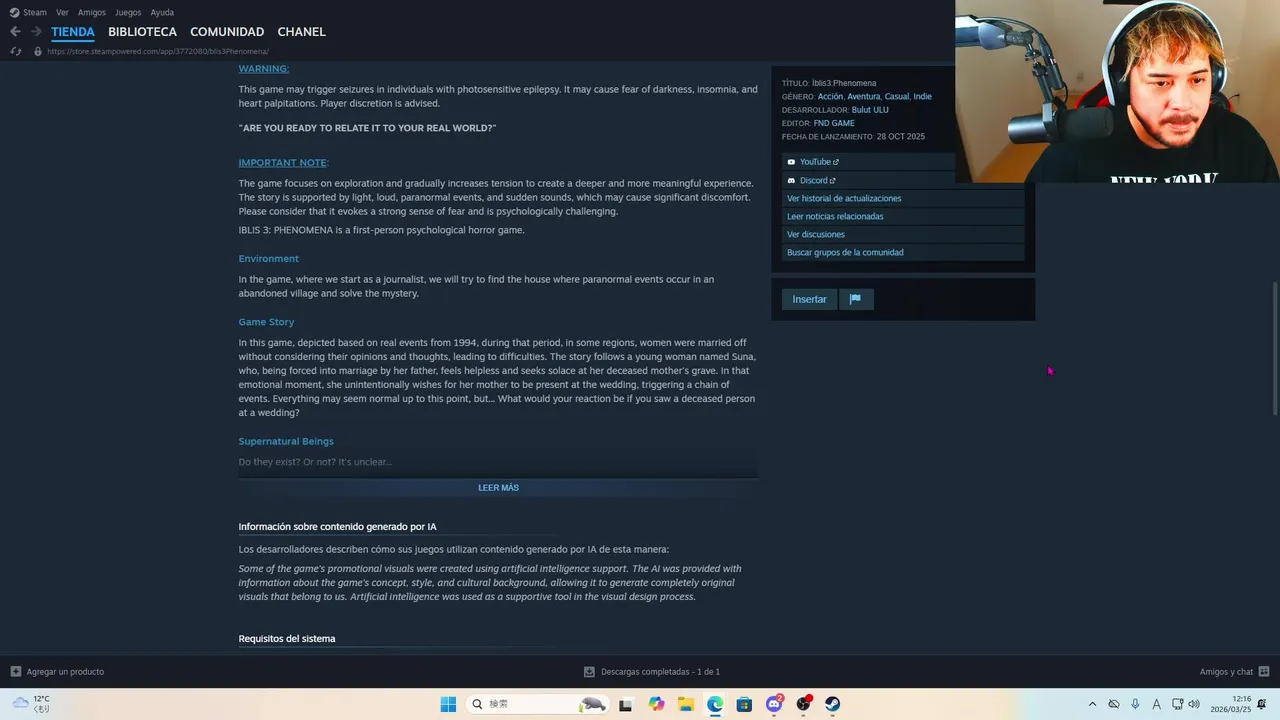The height and width of the screenshot is (720, 1280).
Task: Open Discord from the taskbar
Action: point(774,704)
